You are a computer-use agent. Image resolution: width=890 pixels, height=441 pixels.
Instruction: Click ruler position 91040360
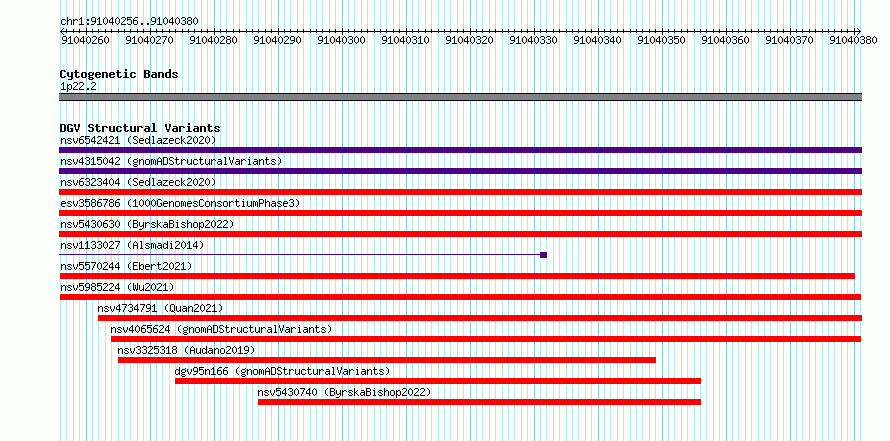pos(725,40)
